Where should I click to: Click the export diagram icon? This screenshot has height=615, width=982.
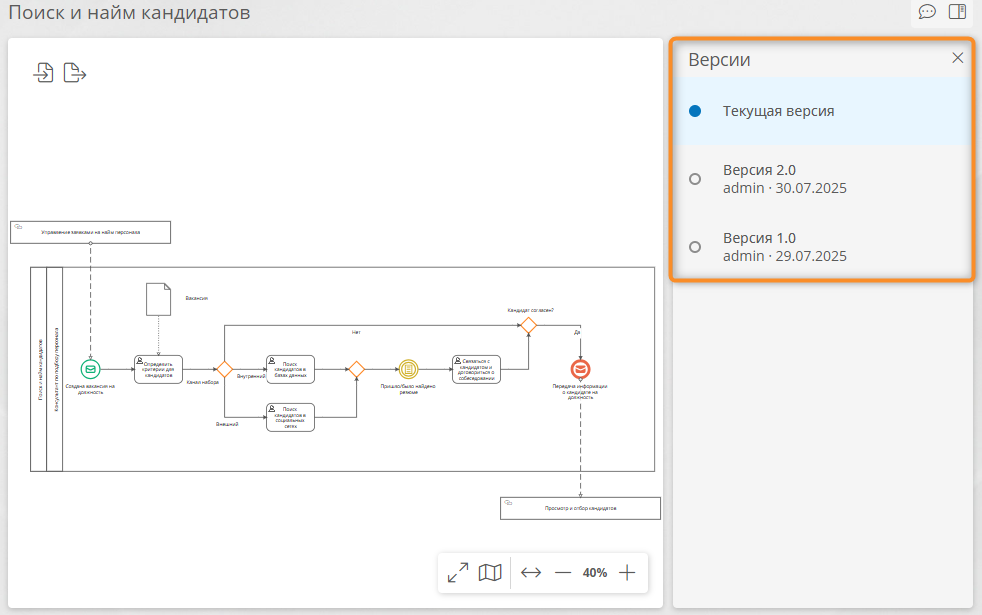pyautogui.click(x=75, y=73)
